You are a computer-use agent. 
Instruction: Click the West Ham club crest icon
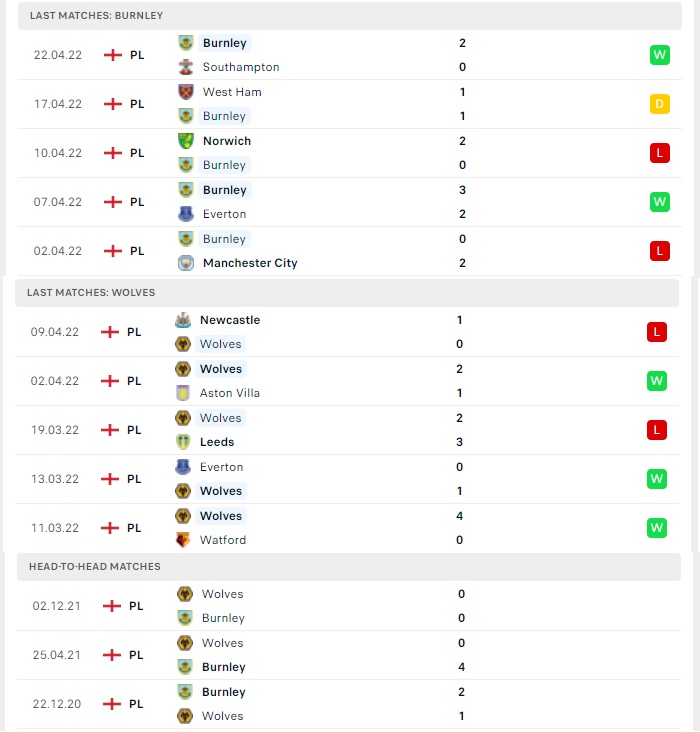[185, 92]
